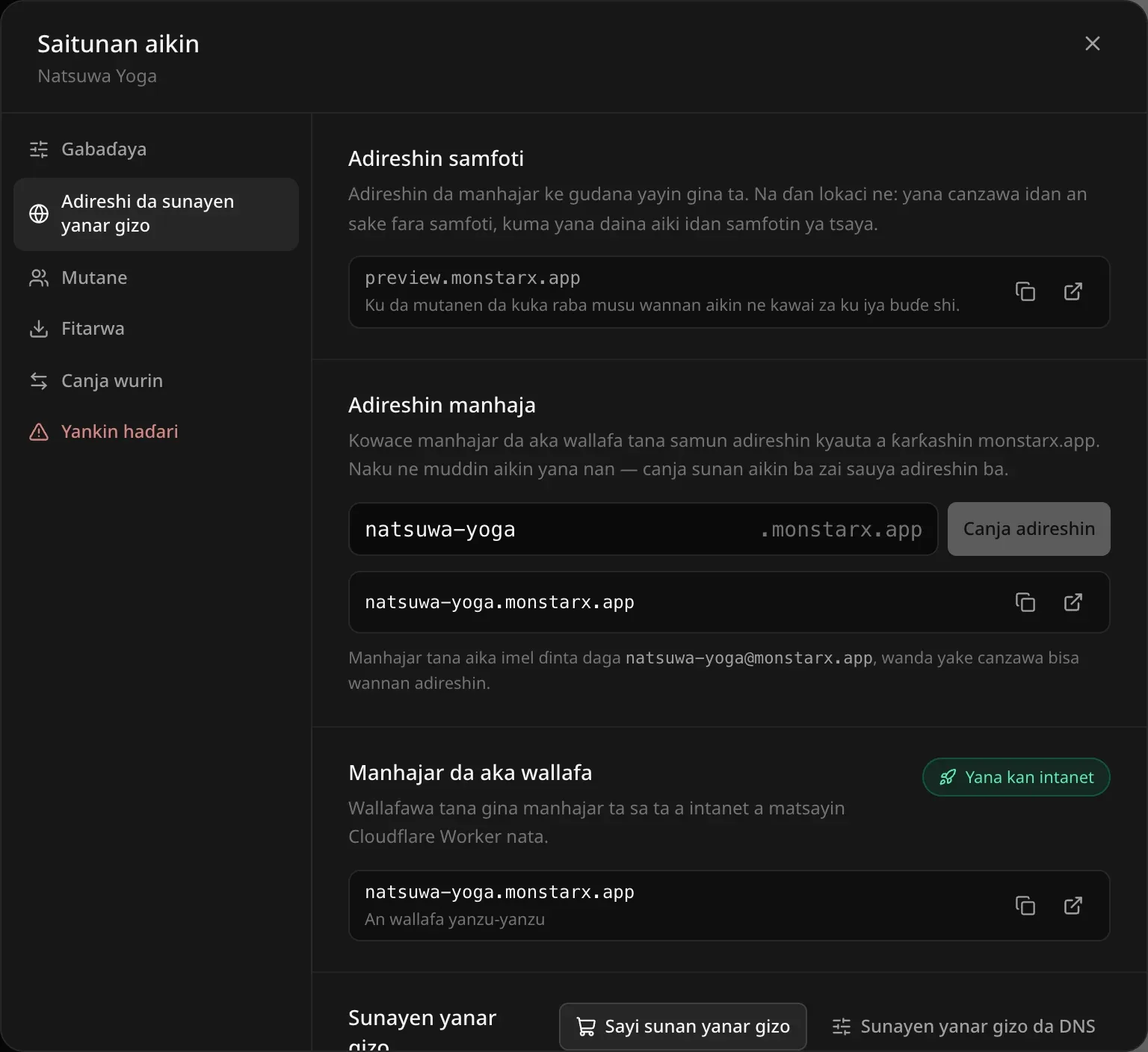Select Adireshi da sunayen yanar gizo tab
The width and height of the screenshot is (1148, 1052).
(156, 214)
